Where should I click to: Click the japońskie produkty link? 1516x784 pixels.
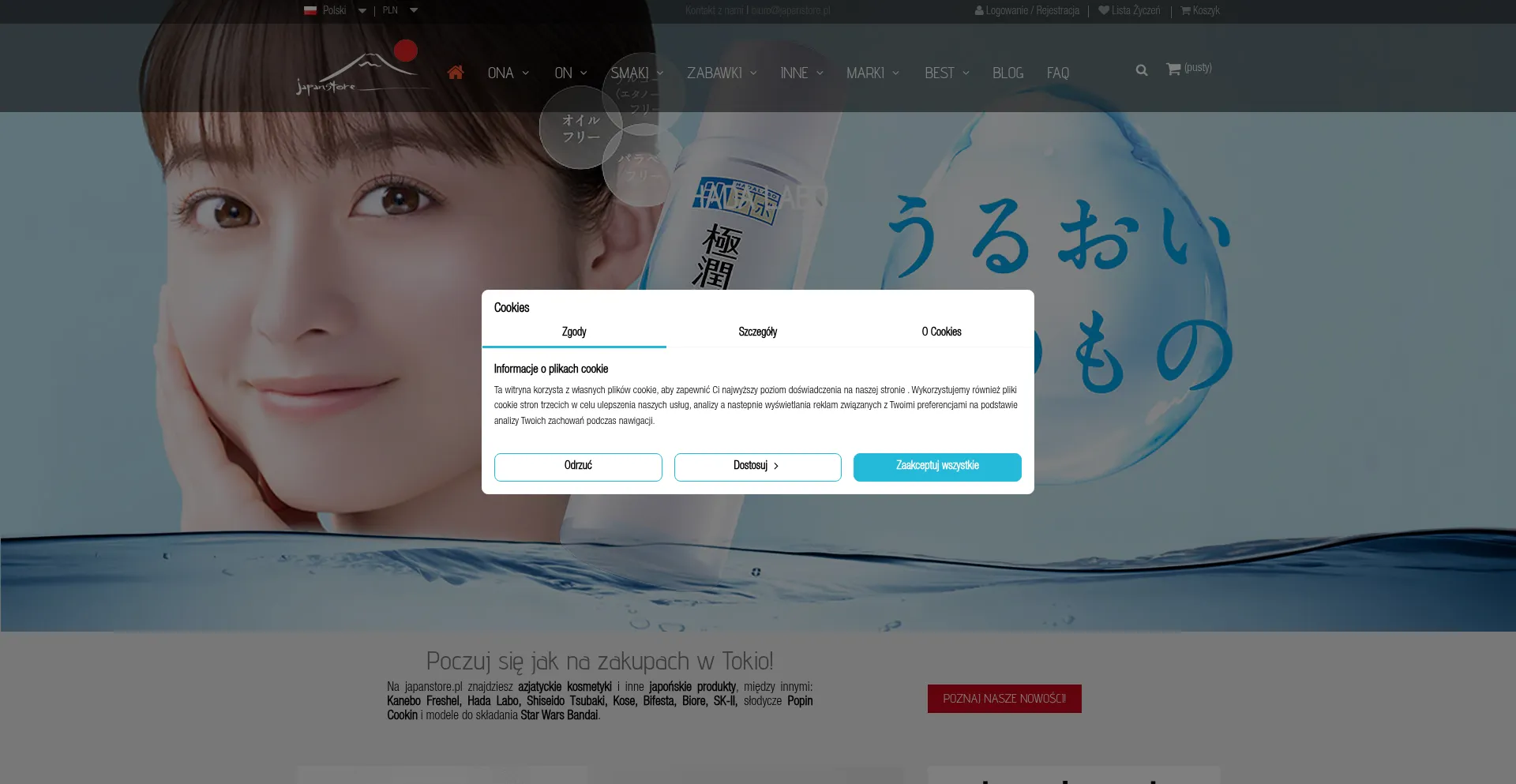[x=692, y=687]
